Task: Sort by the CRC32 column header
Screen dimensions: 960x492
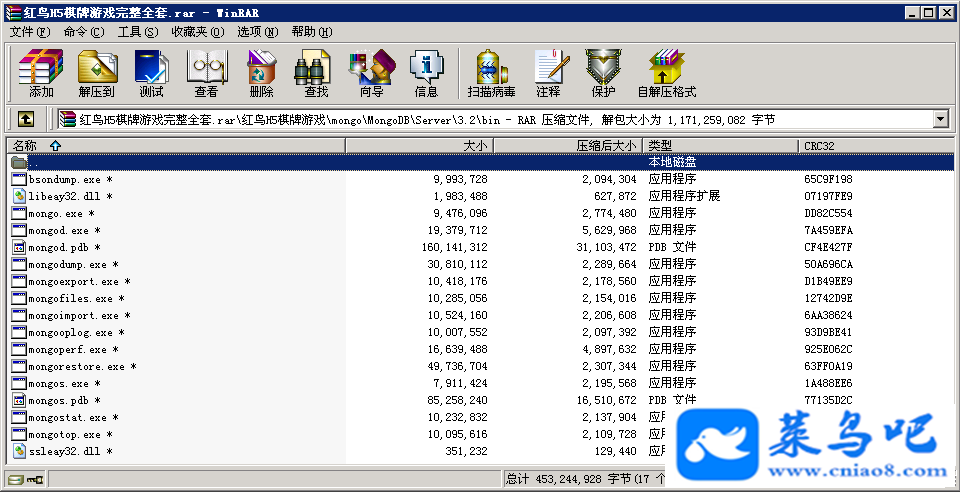Action: [876, 146]
